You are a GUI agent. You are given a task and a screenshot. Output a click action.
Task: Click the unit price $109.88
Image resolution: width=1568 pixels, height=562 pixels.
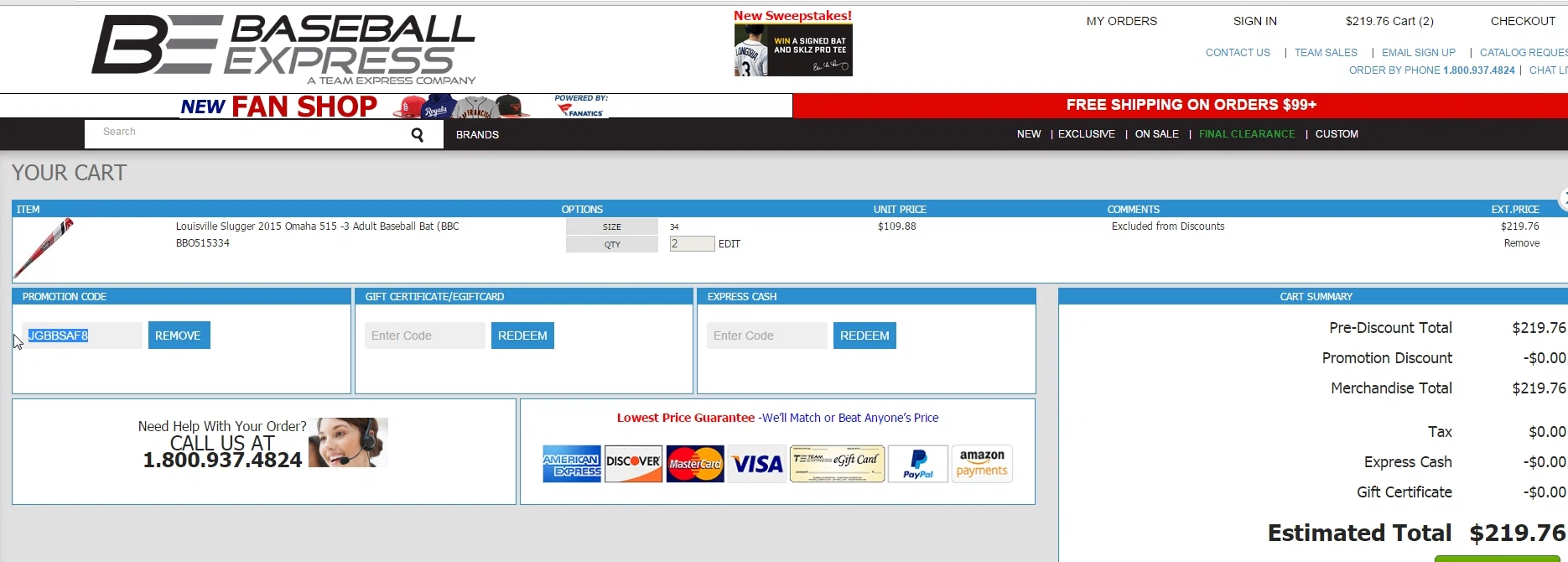coord(896,226)
